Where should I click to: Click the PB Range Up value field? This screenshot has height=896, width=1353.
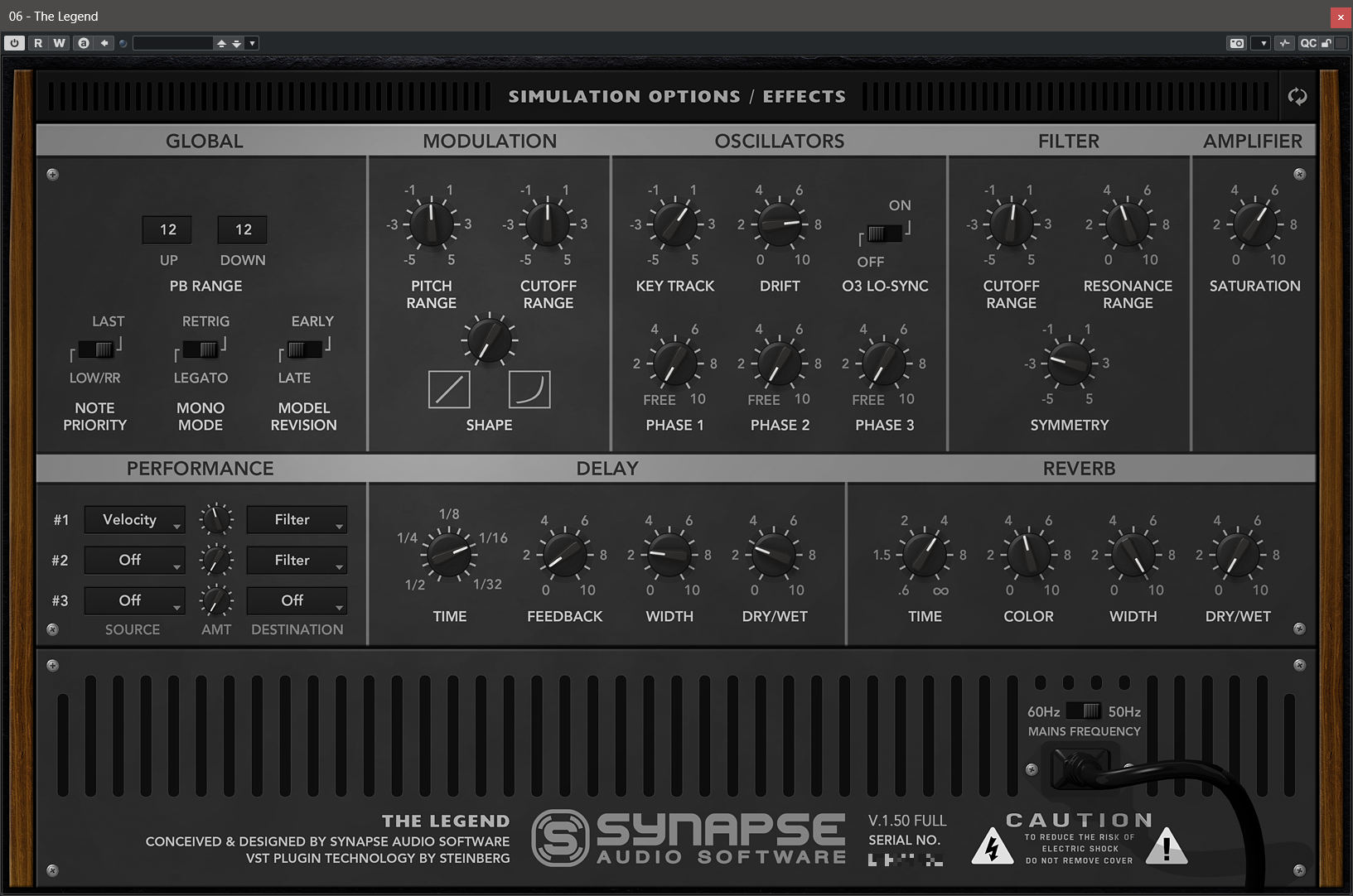167,229
